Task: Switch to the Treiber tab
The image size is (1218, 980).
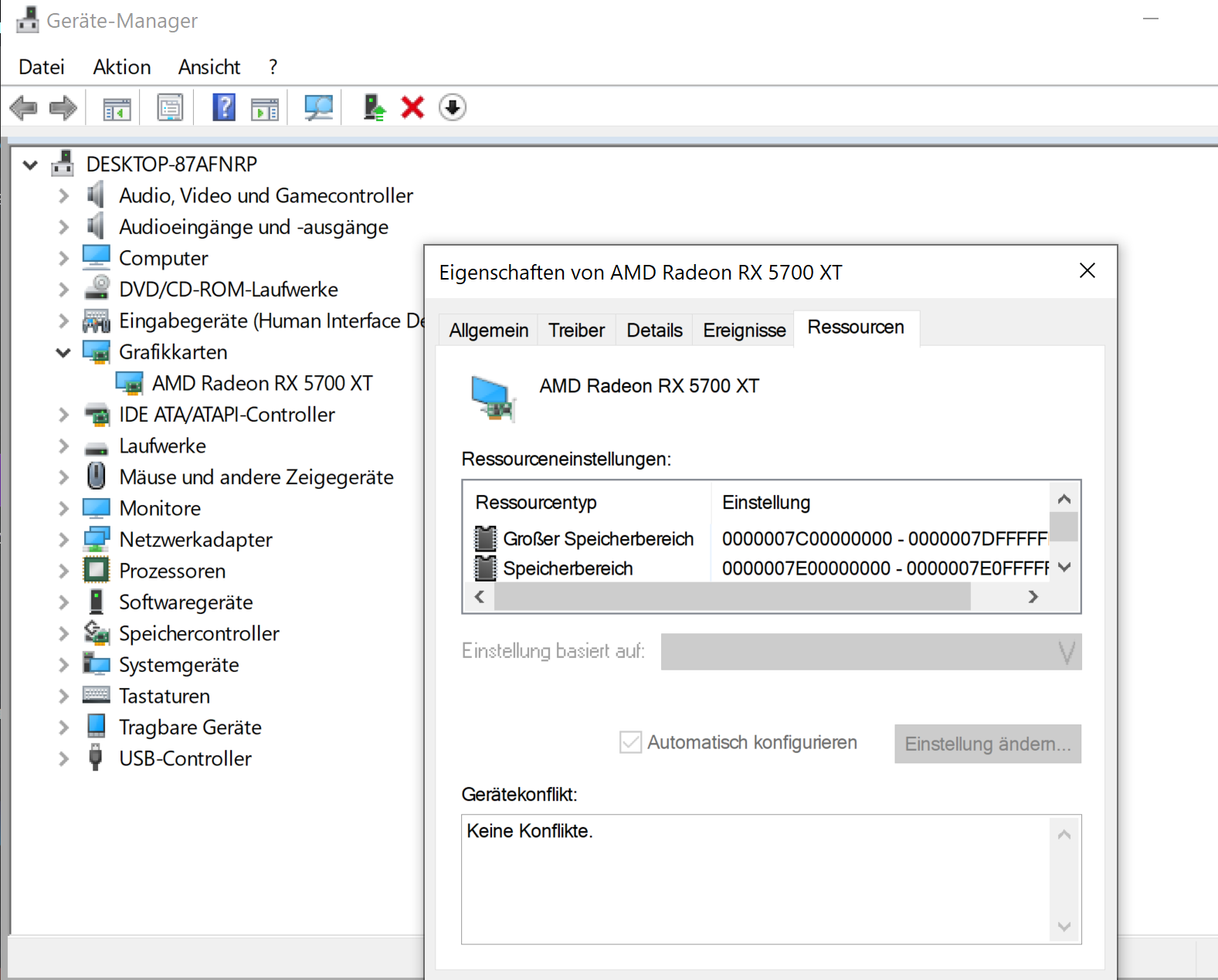Action: click(576, 331)
